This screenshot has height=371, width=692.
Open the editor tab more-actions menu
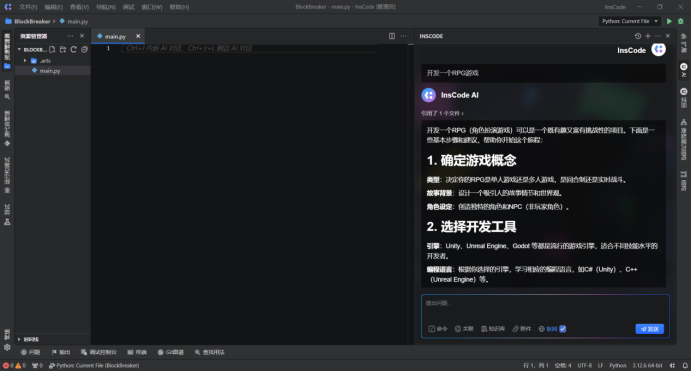coord(403,36)
